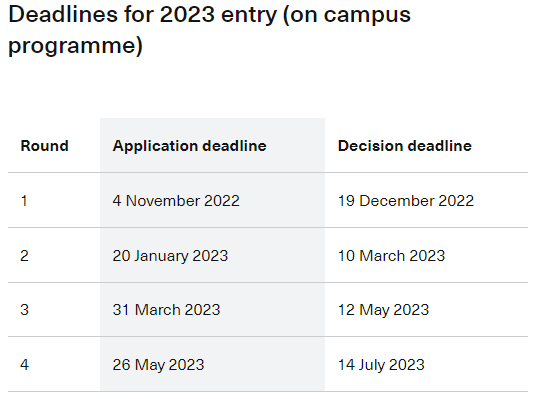Click the word 'Deadlines' in the heading
The width and height of the screenshot is (537, 399).
(63, 15)
